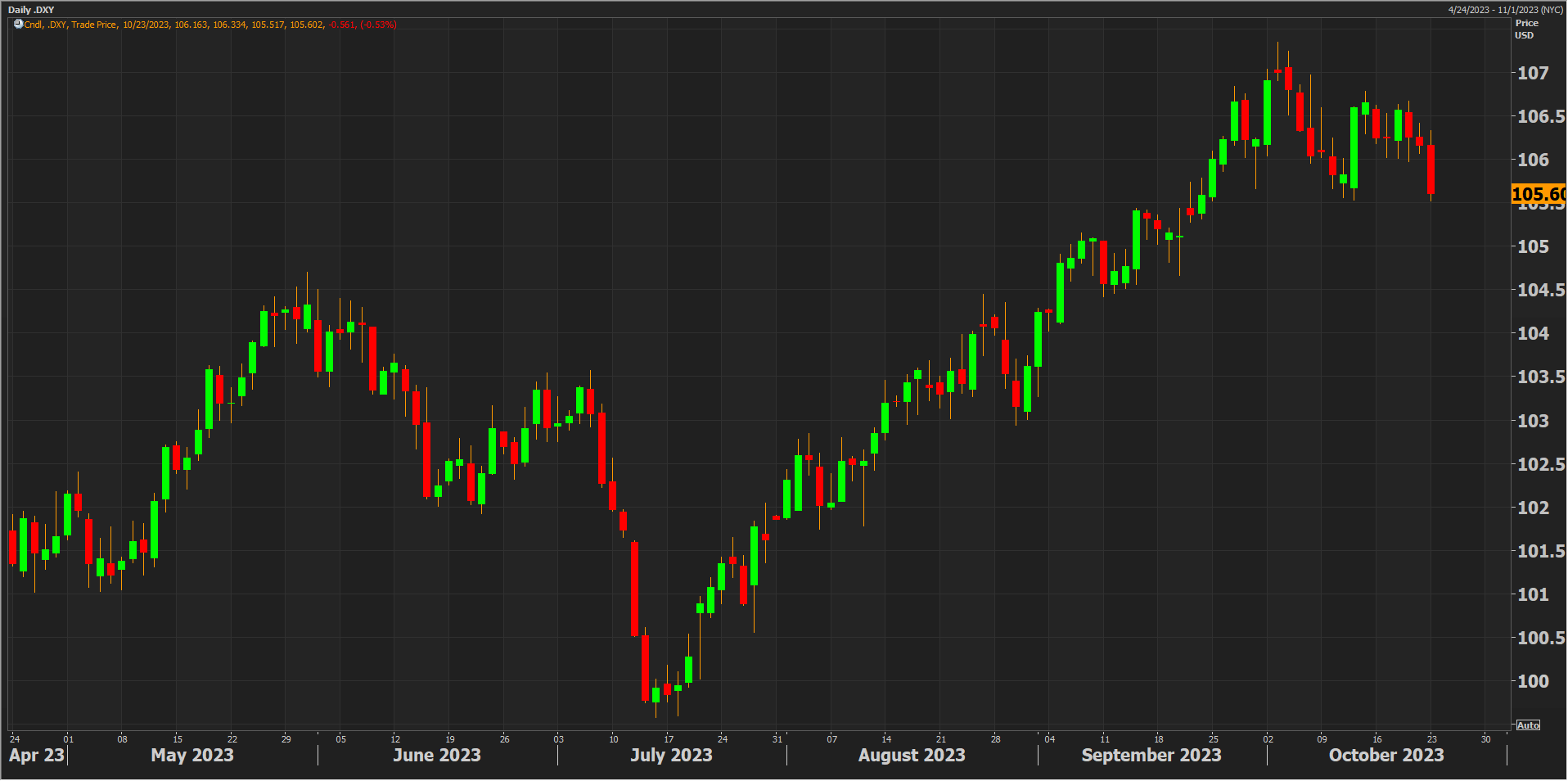Viewport: 1568px width, 781px height.
Task: Click the September 2023 month label
Action: 1151,755
